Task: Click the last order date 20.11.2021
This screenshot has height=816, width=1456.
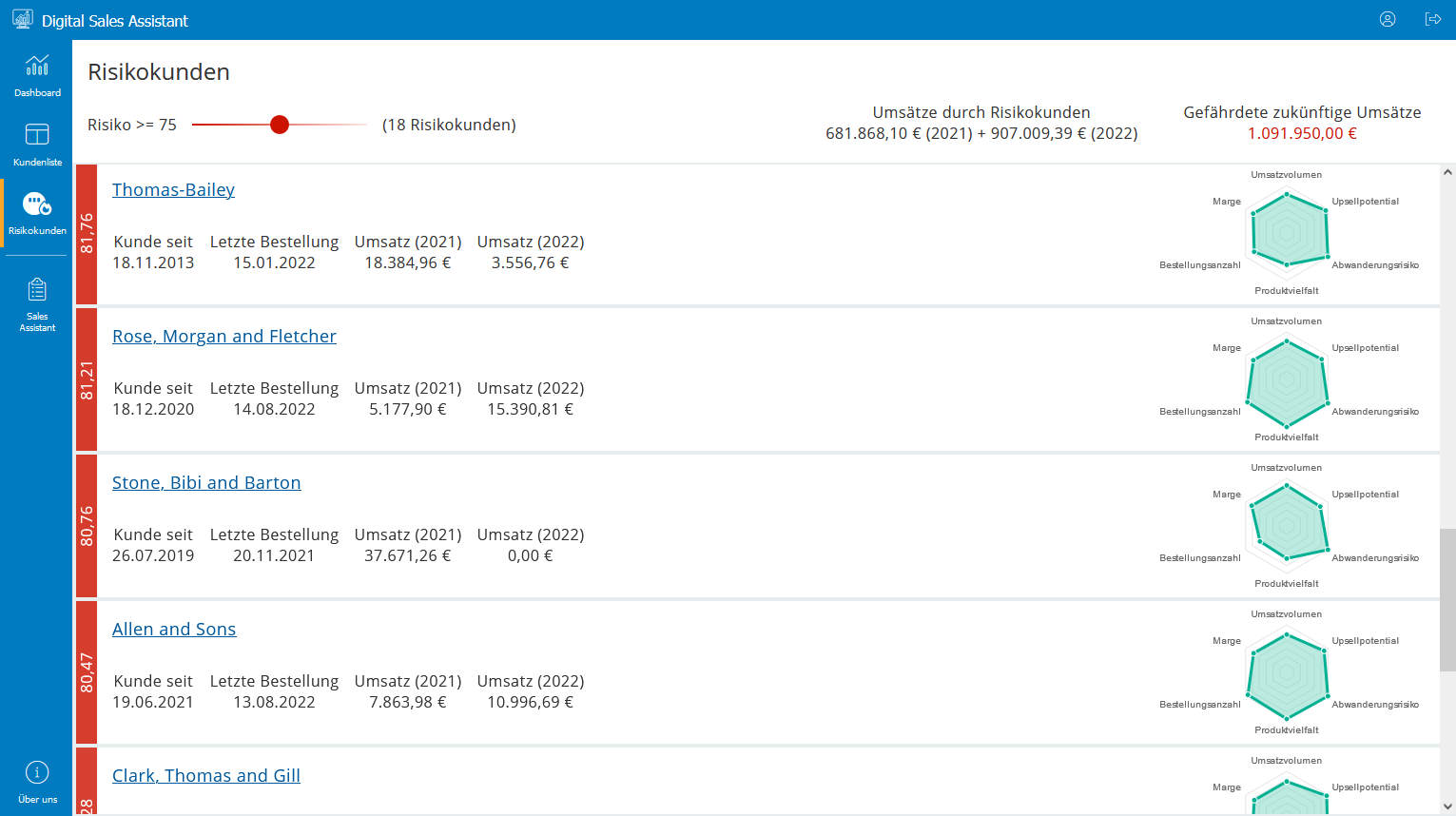Action: coord(274,555)
